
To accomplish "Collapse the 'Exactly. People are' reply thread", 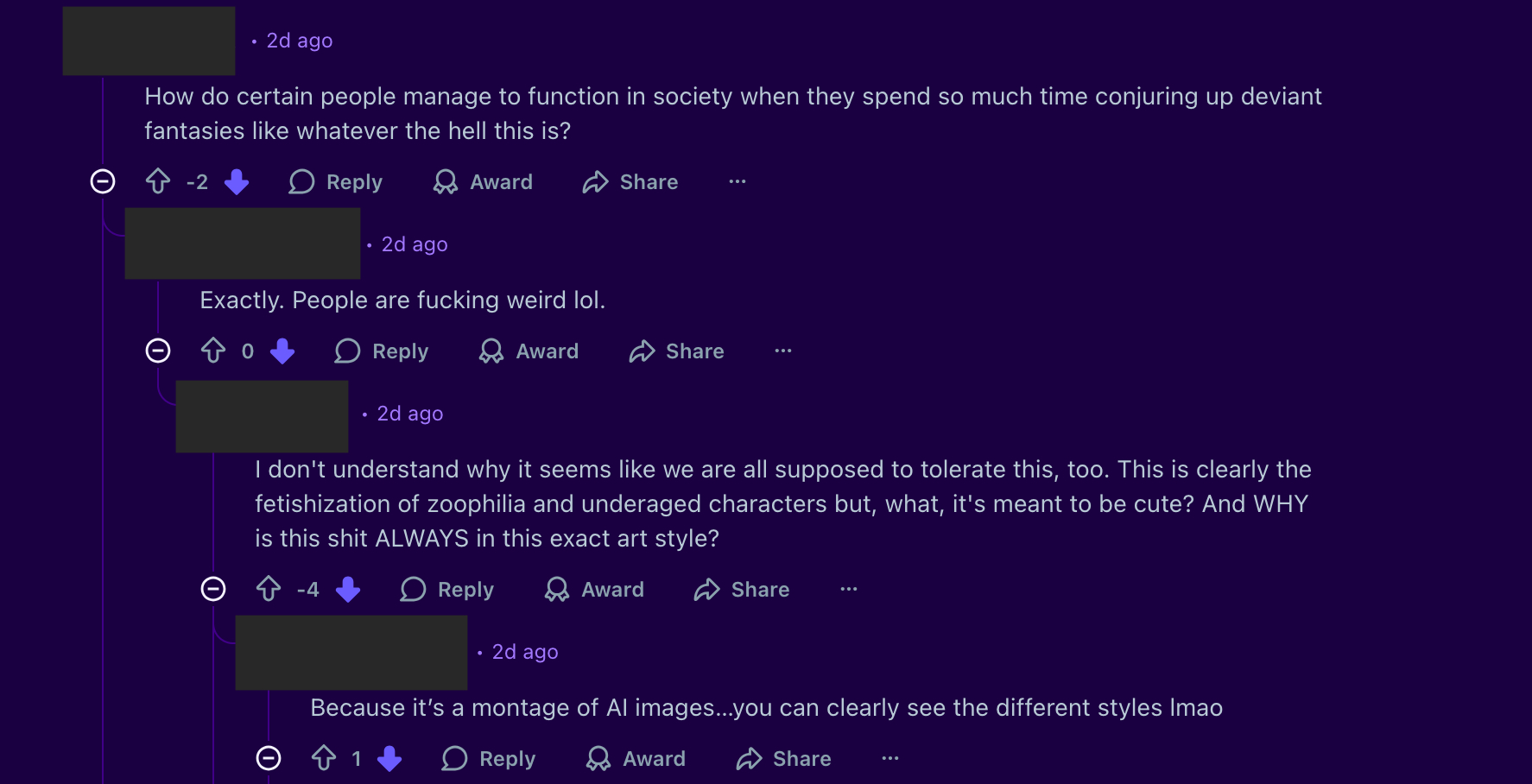I will pos(158,351).
